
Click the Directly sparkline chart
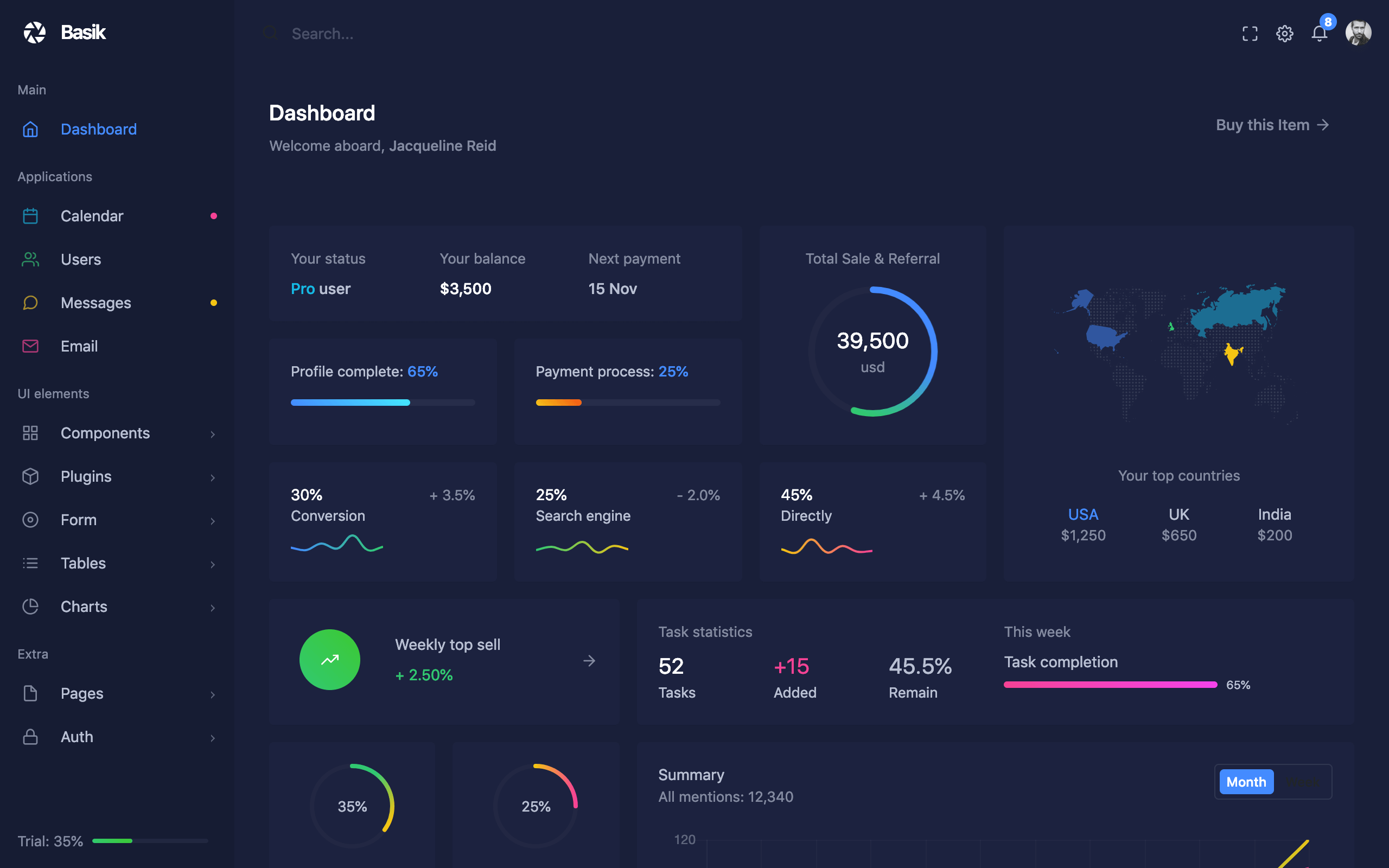pos(826,546)
